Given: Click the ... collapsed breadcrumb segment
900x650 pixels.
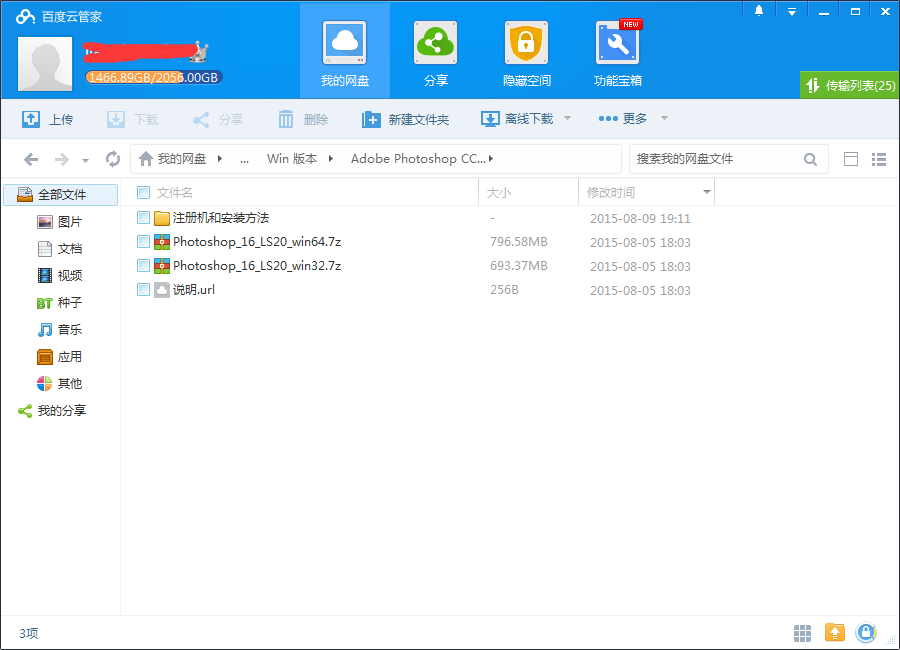Looking at the screenshot, I should pyautogui.click(x=245, y=160).
